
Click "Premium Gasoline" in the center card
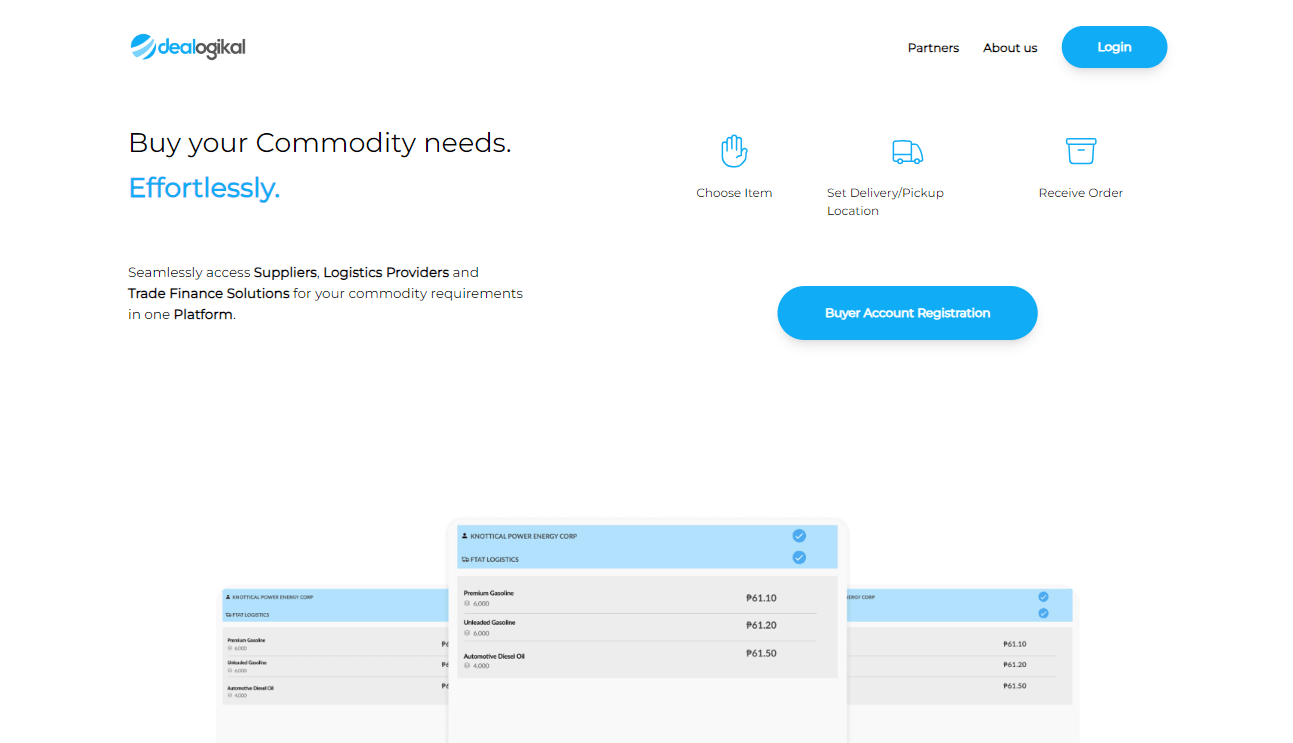click(x=488, y=593)
